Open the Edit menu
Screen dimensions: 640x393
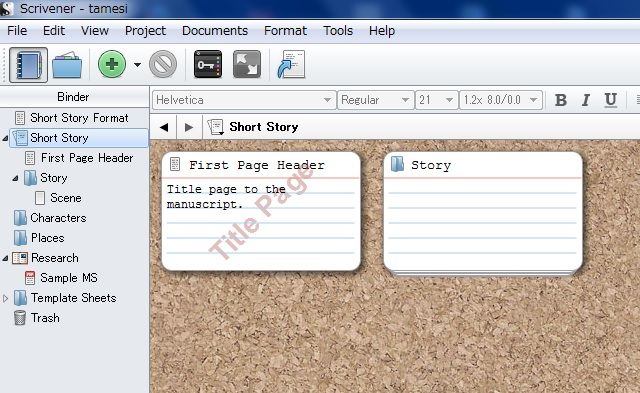54,31
